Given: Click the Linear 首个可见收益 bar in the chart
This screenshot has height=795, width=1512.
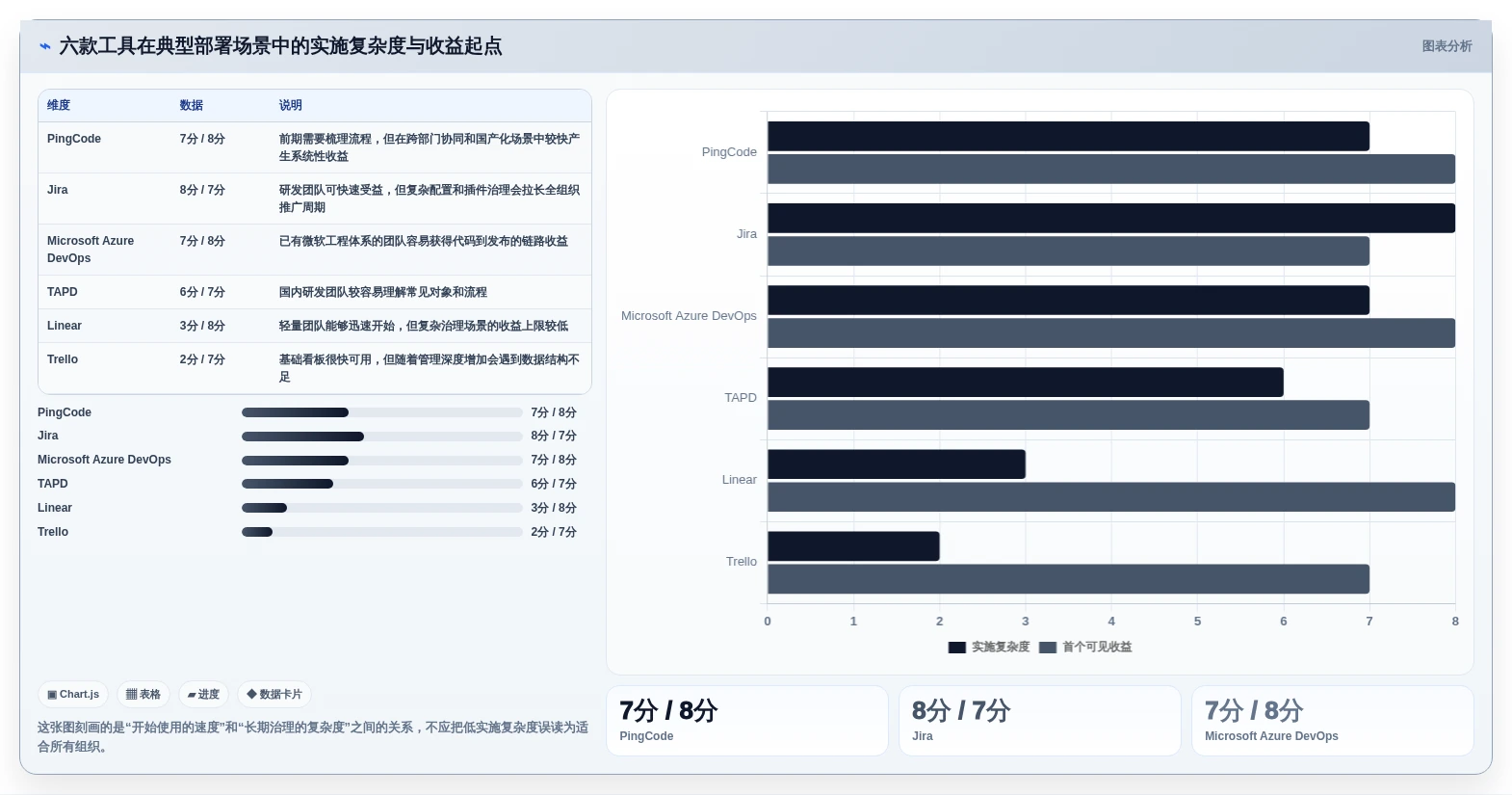Looking at the screenshot, I should (1111, 497).
